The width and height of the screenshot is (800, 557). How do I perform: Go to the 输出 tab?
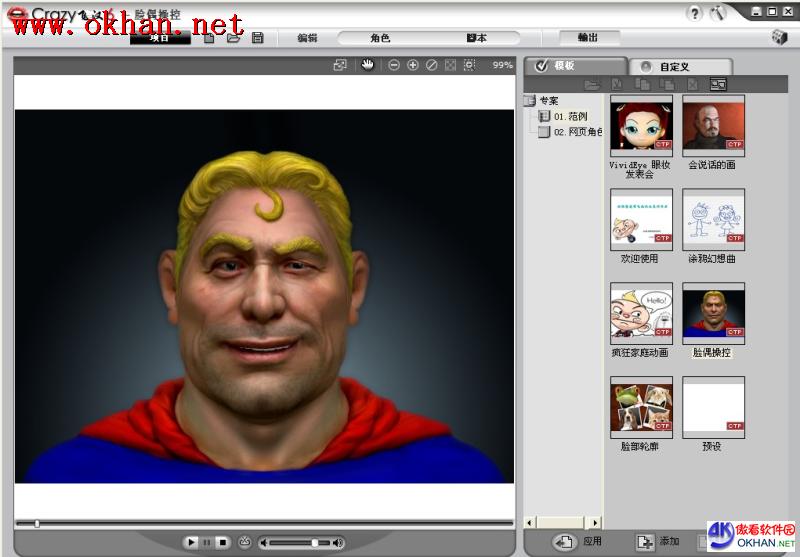click(x=590, y=37)
